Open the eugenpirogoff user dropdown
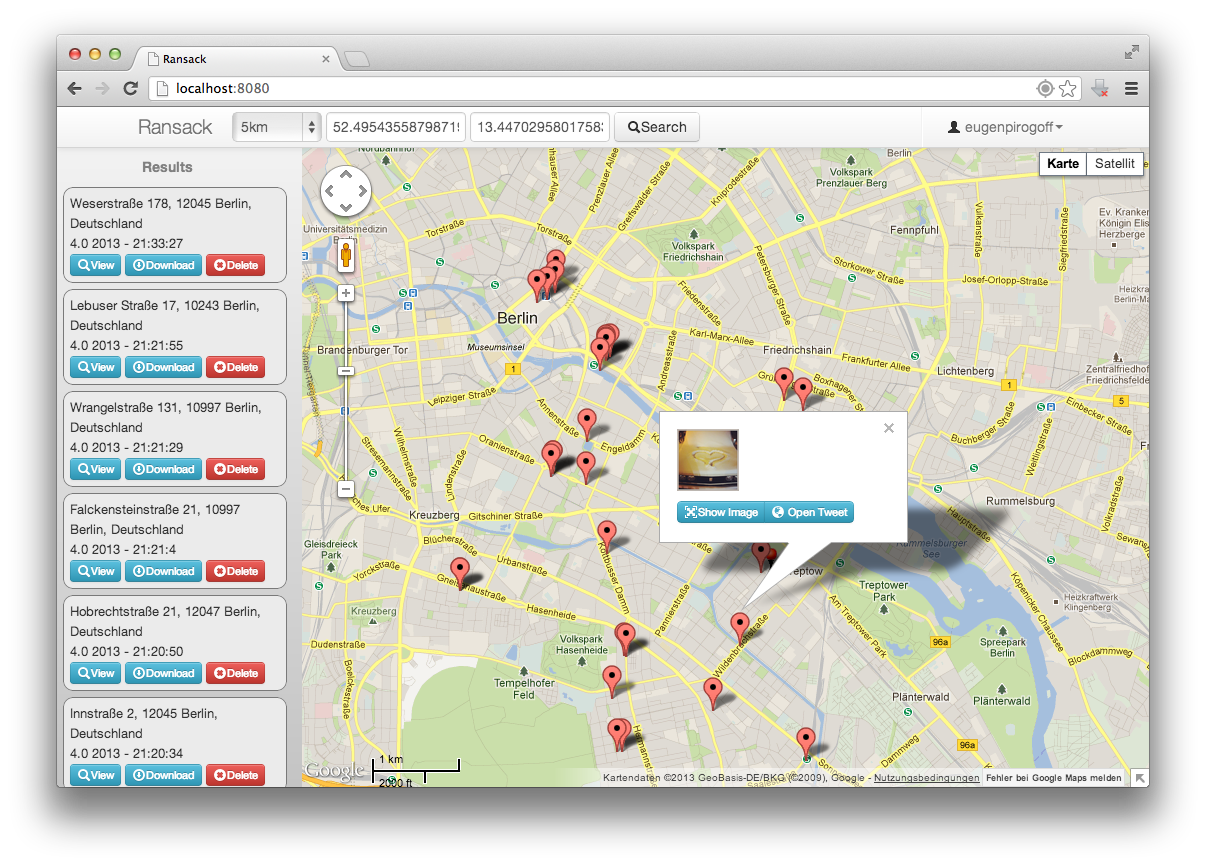 pyautogui.click(x=1005, y=127)
